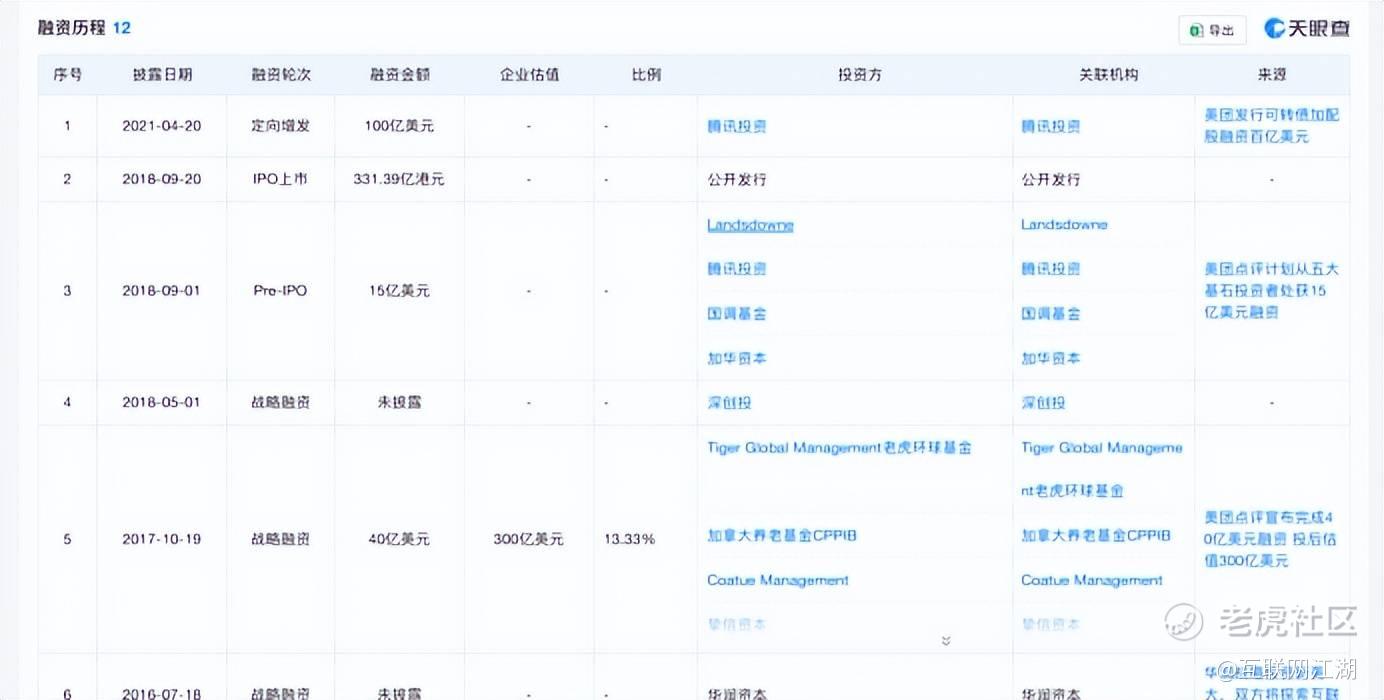This screenshot has height=700, width=1384.
Task: Click the 融资轮次 column header
Action: [x=281, y=75]
